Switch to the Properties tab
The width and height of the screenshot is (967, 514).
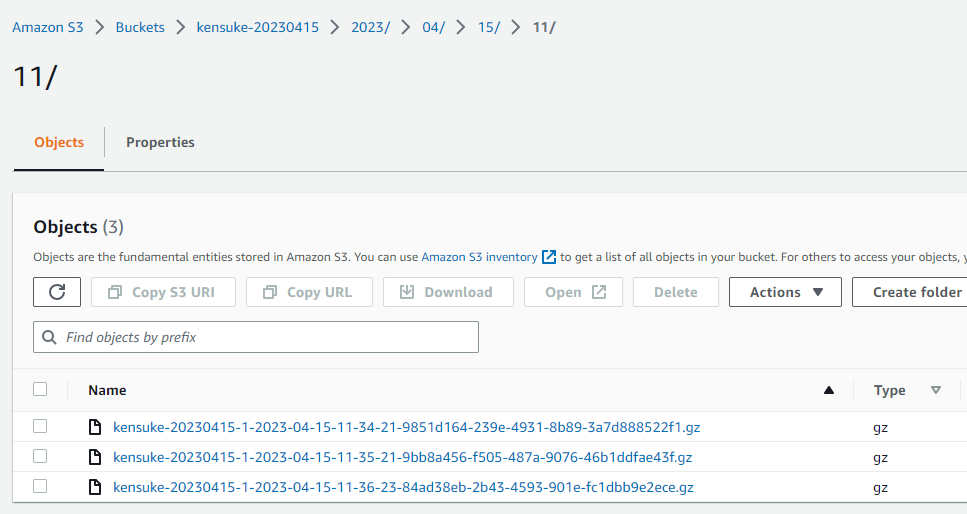(x=160, y=143)
